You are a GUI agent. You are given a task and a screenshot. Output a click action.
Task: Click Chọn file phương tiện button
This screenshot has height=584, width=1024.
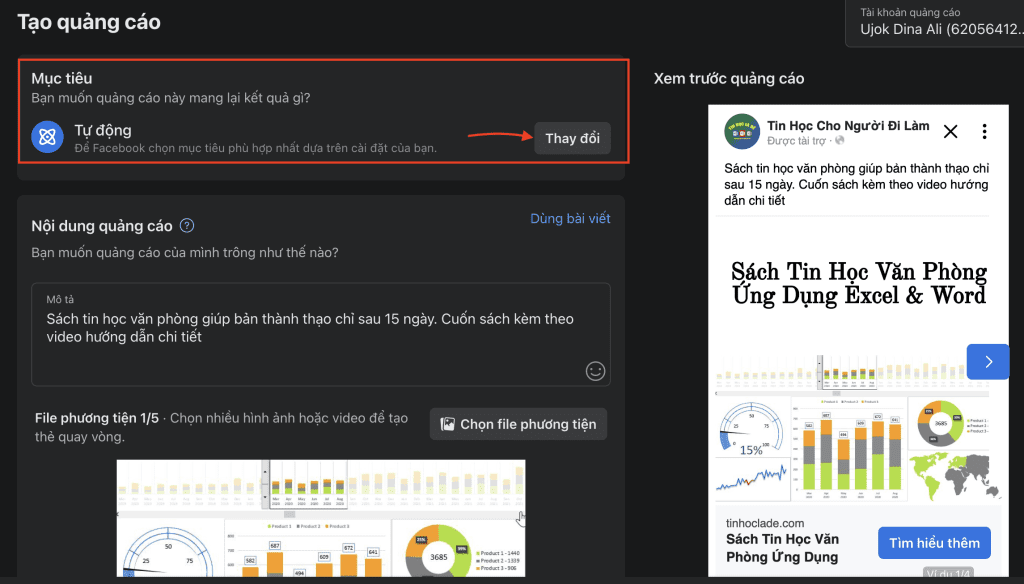click(518, 424)
